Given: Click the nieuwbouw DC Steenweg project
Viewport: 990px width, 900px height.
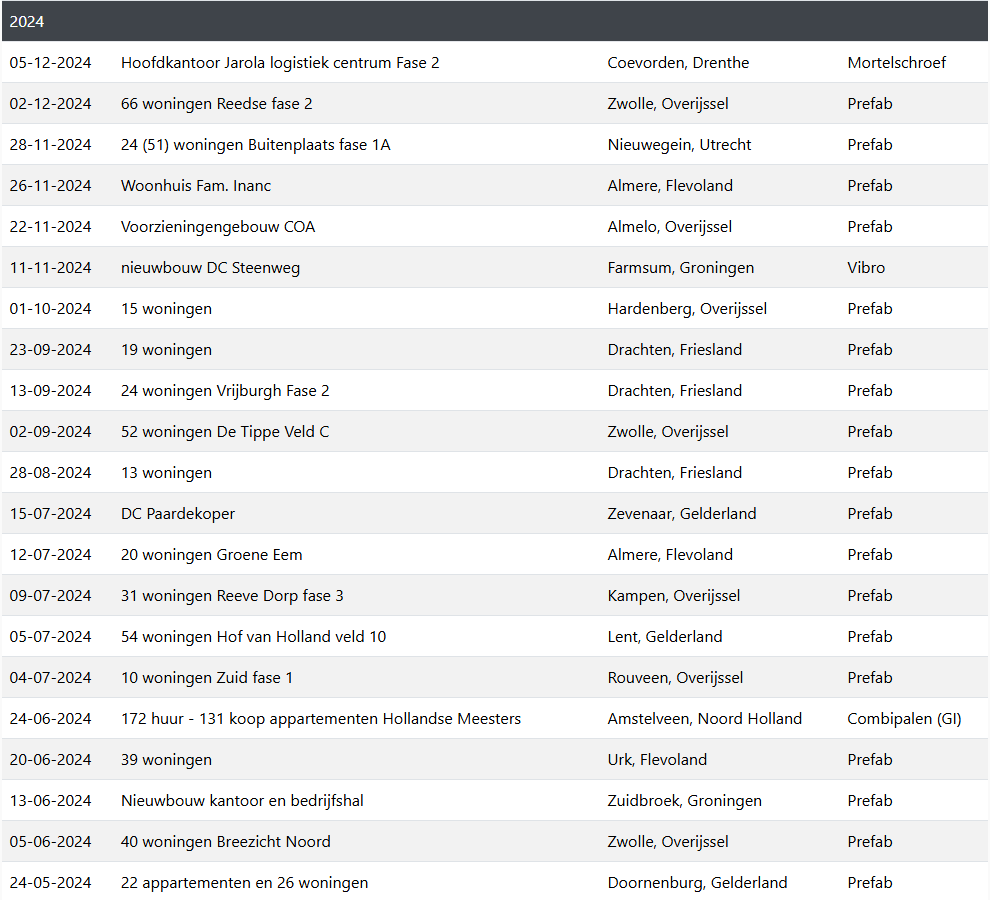Looking at the screenshot, I should 210,268.
